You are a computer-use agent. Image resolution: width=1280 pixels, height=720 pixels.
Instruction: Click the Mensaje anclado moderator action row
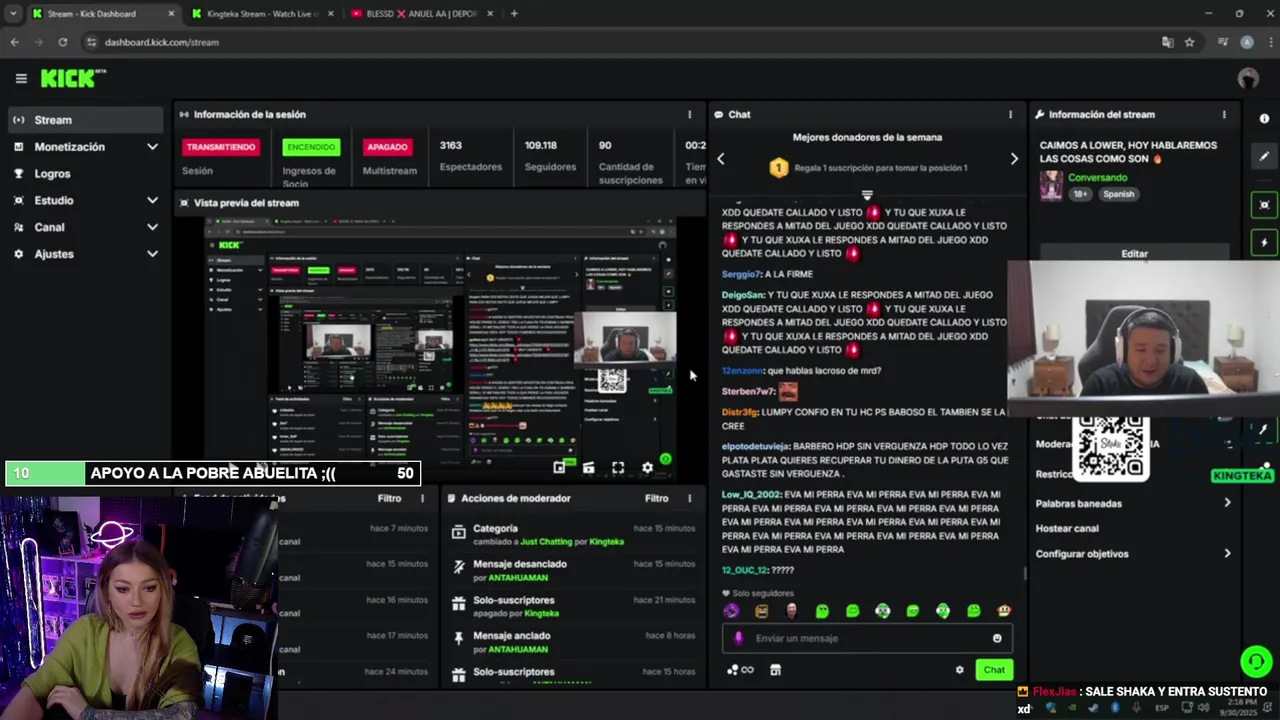(572, 642)
